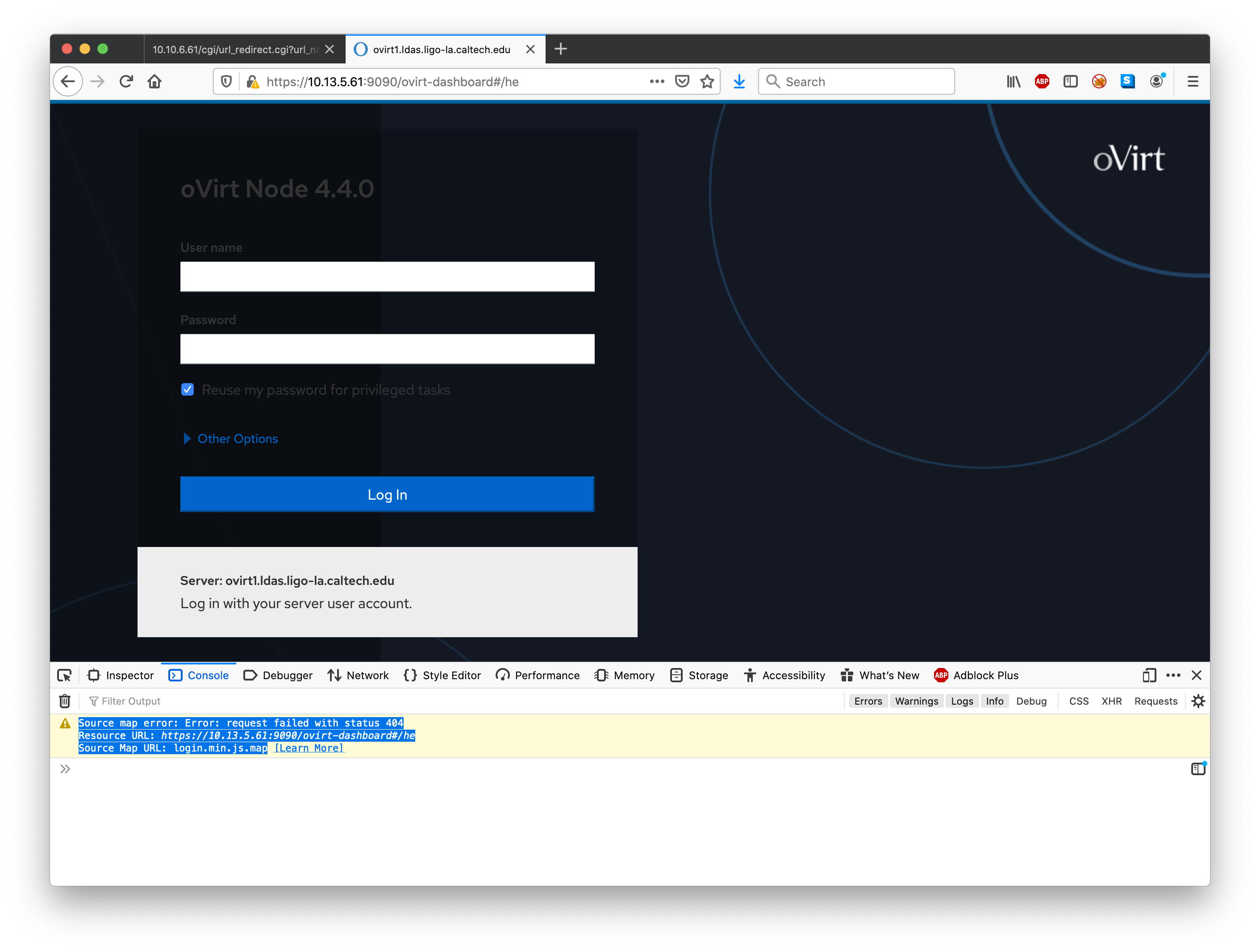Click the reload page icon
Image resolution: width=1260 pixels, height=952 pixels.
click(126, 81)
